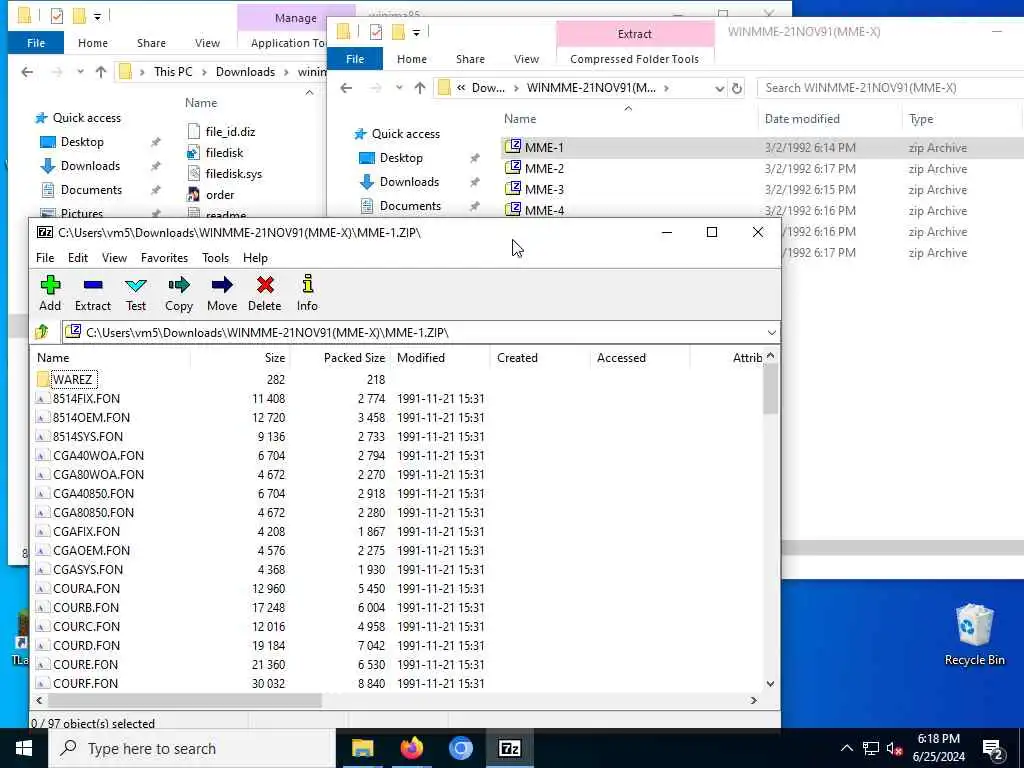Image resolution: width=1024 pixels, height=768 pixels.
Task: Open File Explorer from the taskbar
Action: pyautogui.click(x=362, y=748)
